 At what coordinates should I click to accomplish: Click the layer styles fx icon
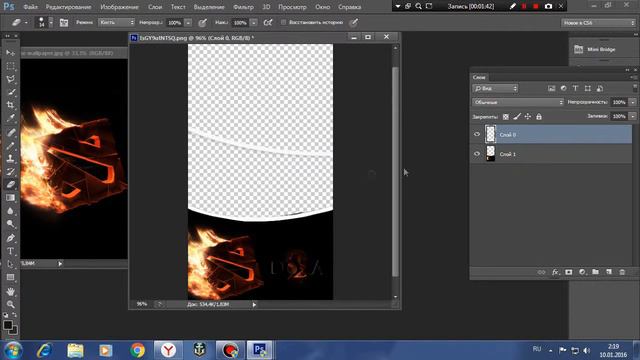[555, 272]
